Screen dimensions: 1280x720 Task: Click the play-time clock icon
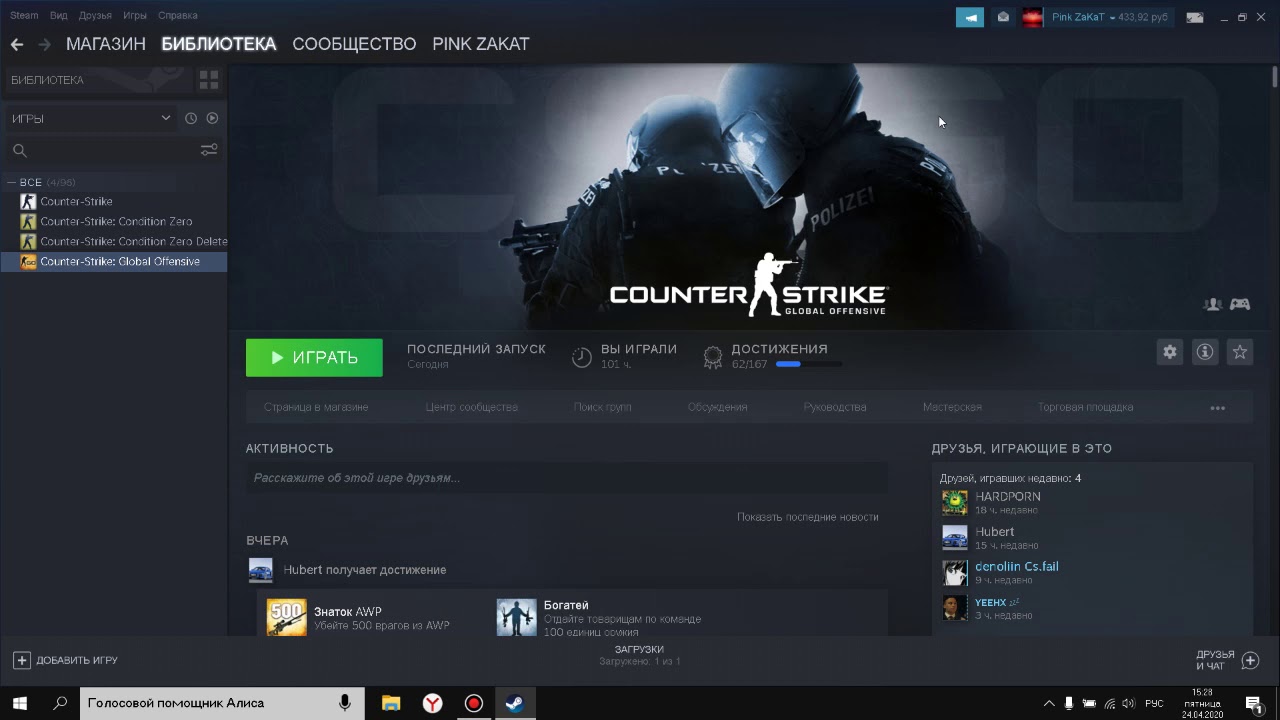582,357
